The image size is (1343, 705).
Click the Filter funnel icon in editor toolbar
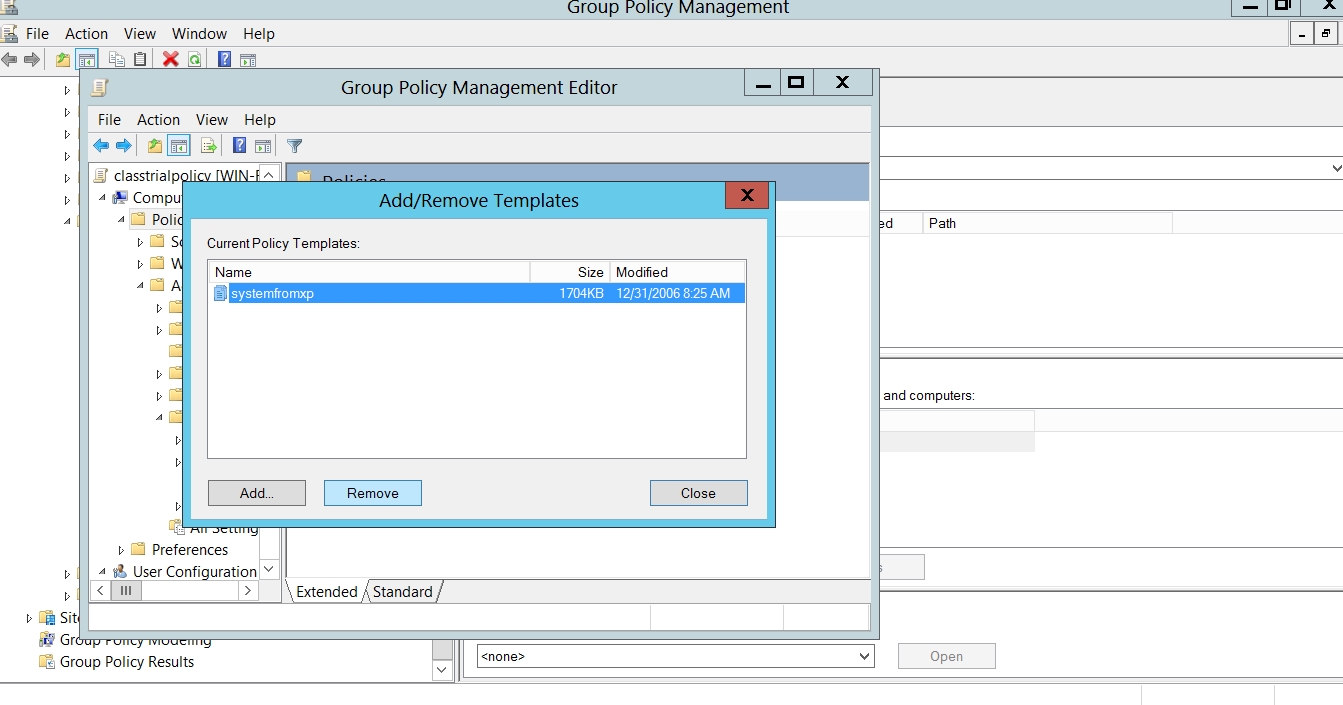coord(294,146)
